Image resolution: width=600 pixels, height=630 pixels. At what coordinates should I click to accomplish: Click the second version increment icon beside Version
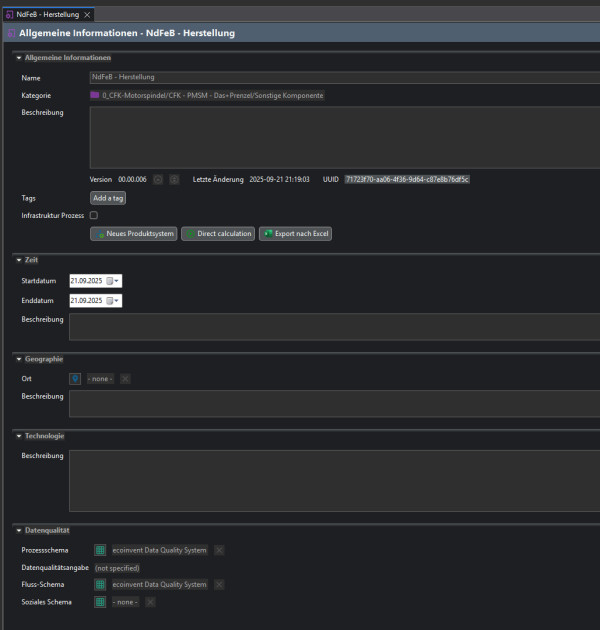pos(174,179)
